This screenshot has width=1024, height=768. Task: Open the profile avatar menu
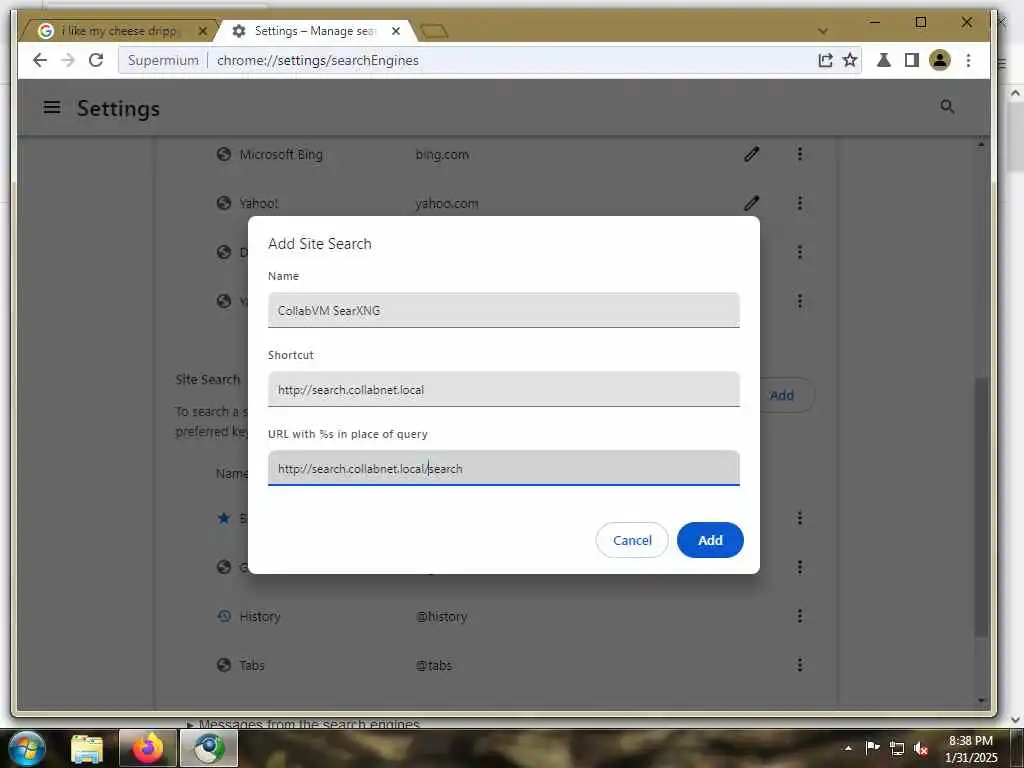[940, 60]
